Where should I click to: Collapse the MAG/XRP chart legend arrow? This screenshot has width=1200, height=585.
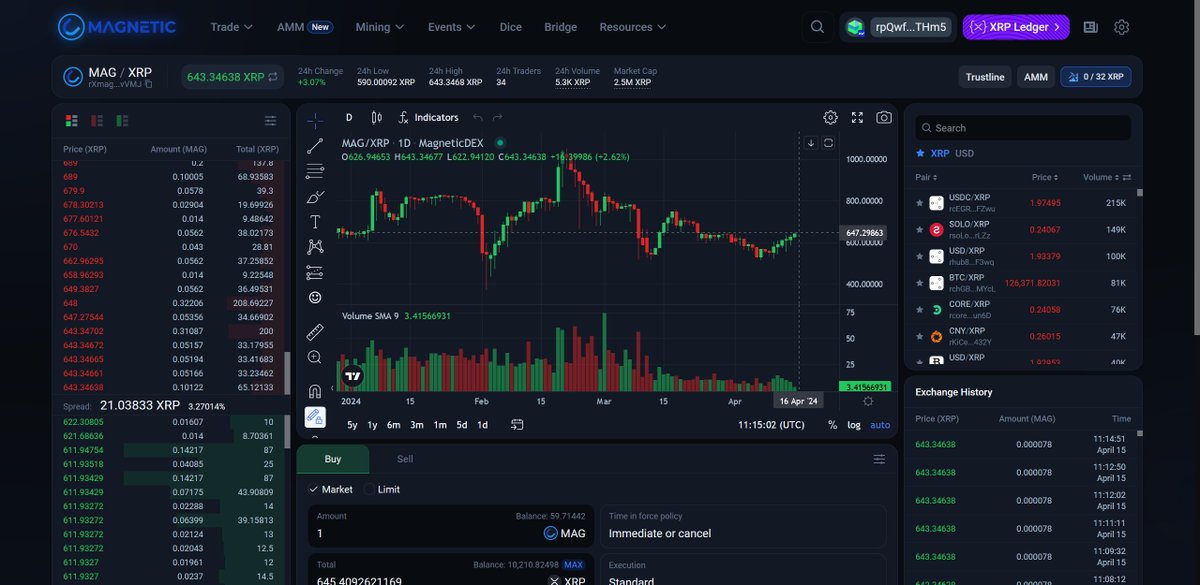click(811, 143)
